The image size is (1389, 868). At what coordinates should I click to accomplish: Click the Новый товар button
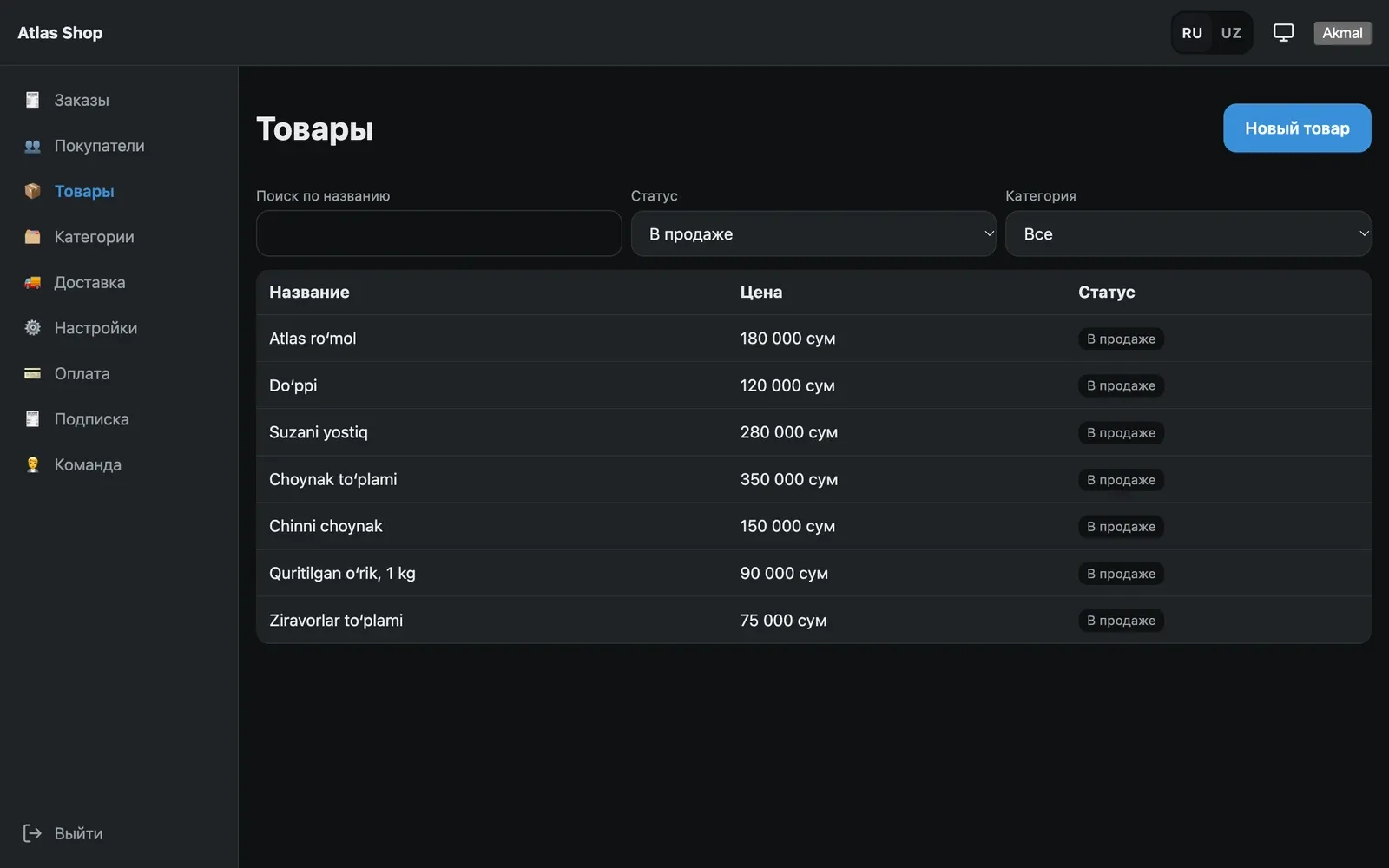coord(1297,128)
